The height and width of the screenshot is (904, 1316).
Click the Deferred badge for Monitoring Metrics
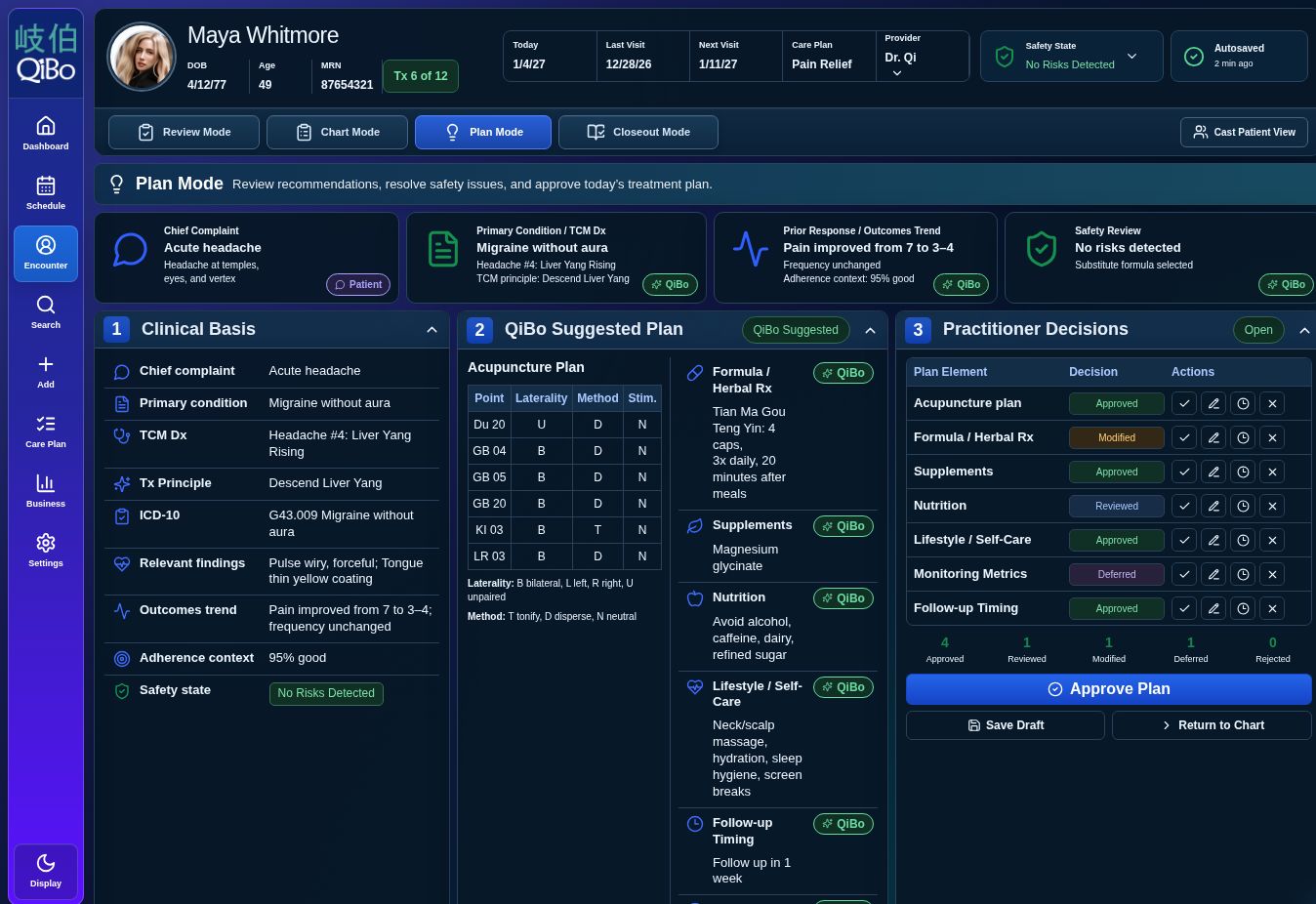coord(1117,574)
